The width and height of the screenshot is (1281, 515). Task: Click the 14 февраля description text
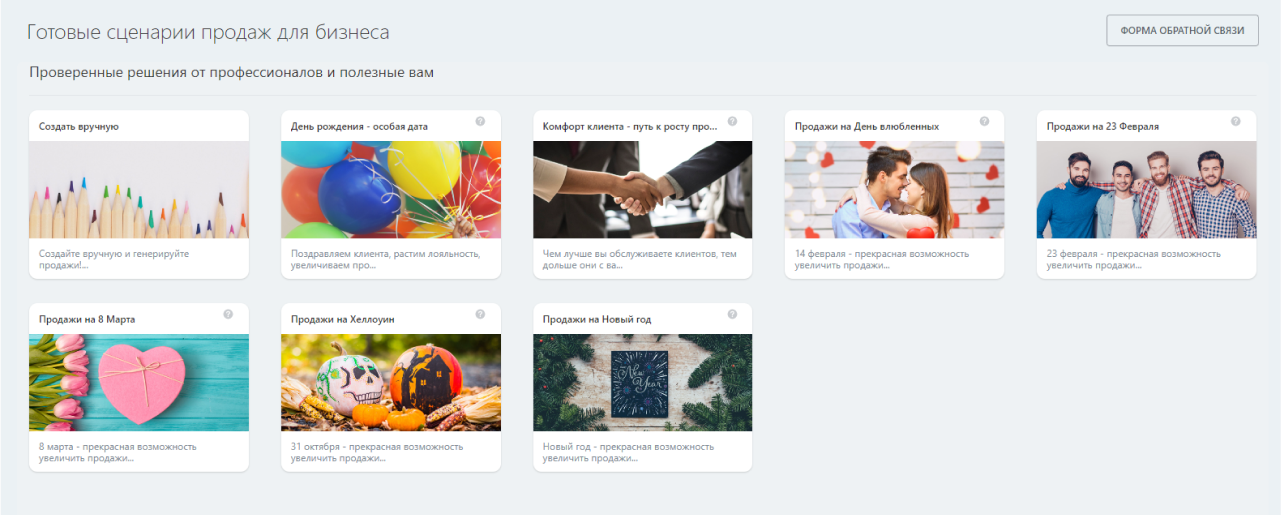(881, 259)
